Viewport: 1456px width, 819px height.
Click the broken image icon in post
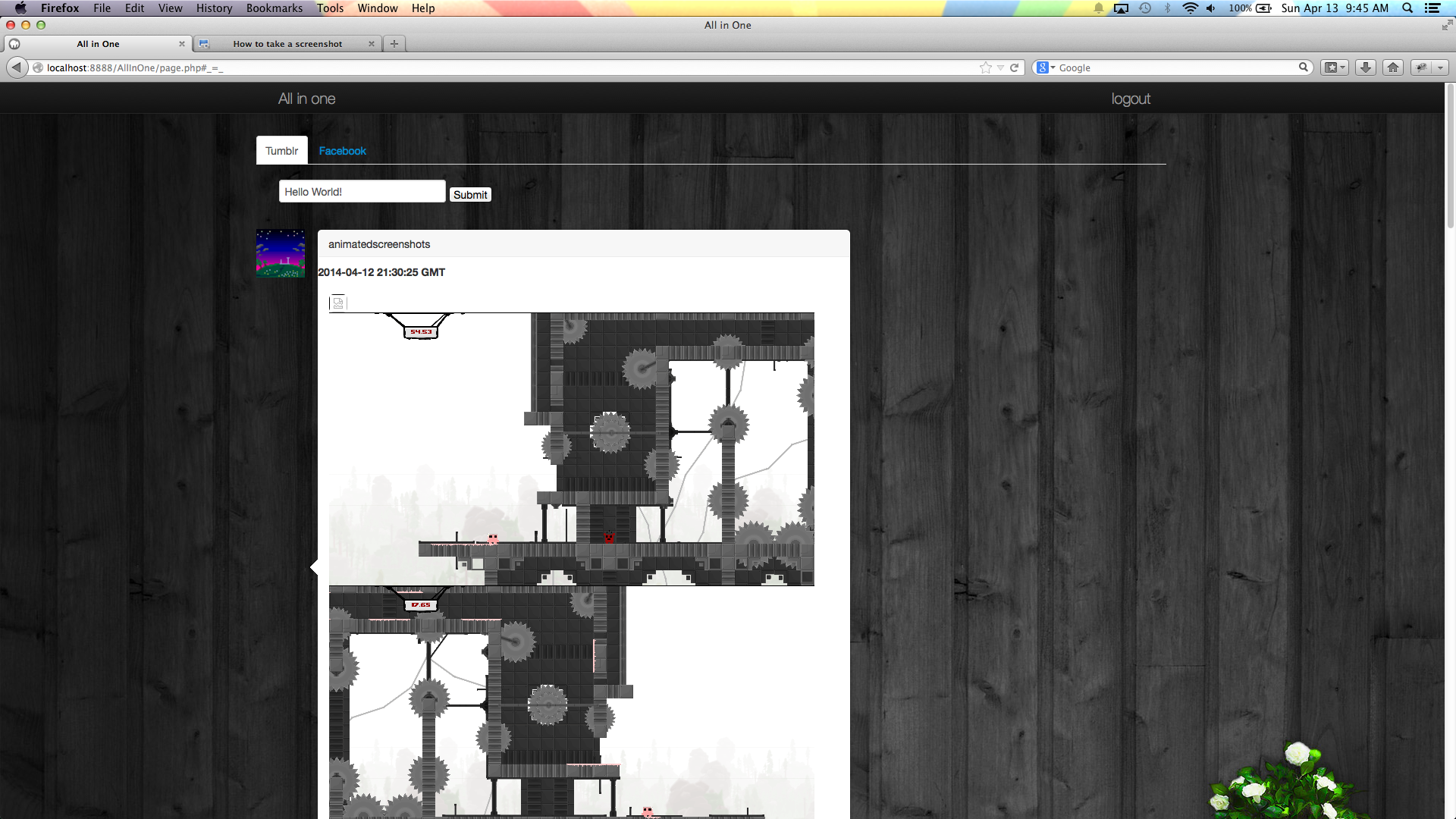tap(338, 303)
